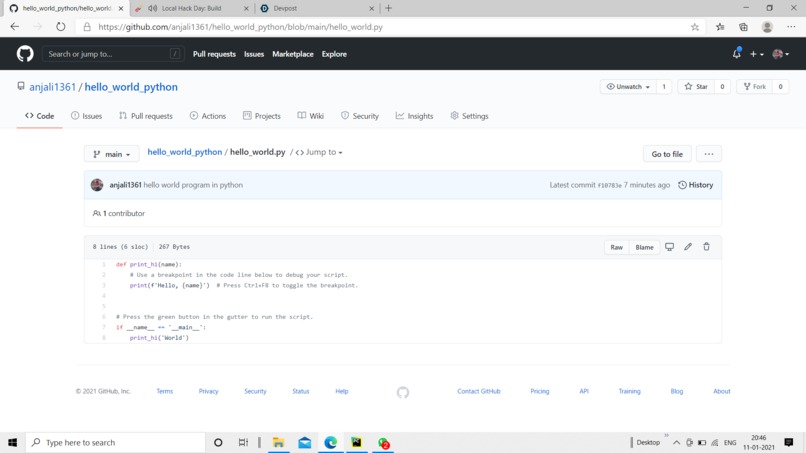
Task: Open Task View on taskbar
Action: (x=243, y=442)
